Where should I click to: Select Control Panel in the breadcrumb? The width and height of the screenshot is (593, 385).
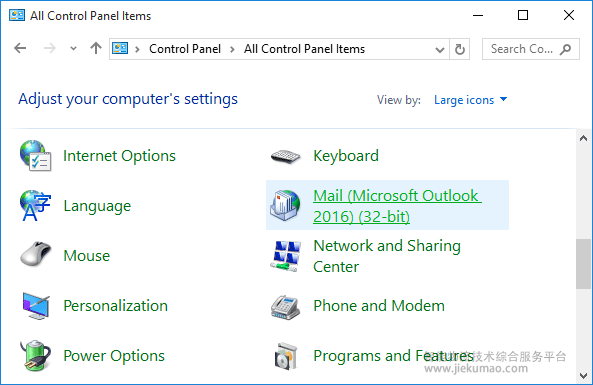(x=185, y=49)
